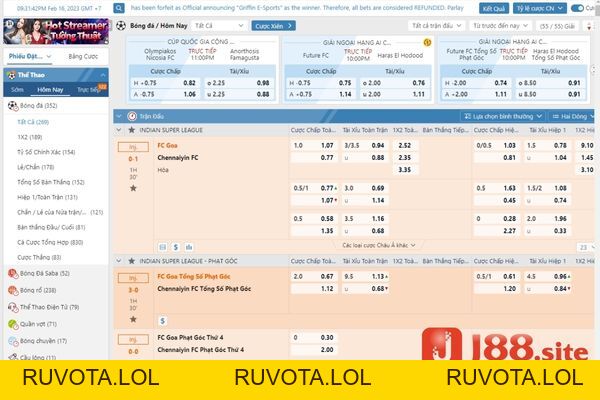Collapse the Thể Thao sidebar panel
This screenshot has width=600, height=400.
[x=103, y=75]
